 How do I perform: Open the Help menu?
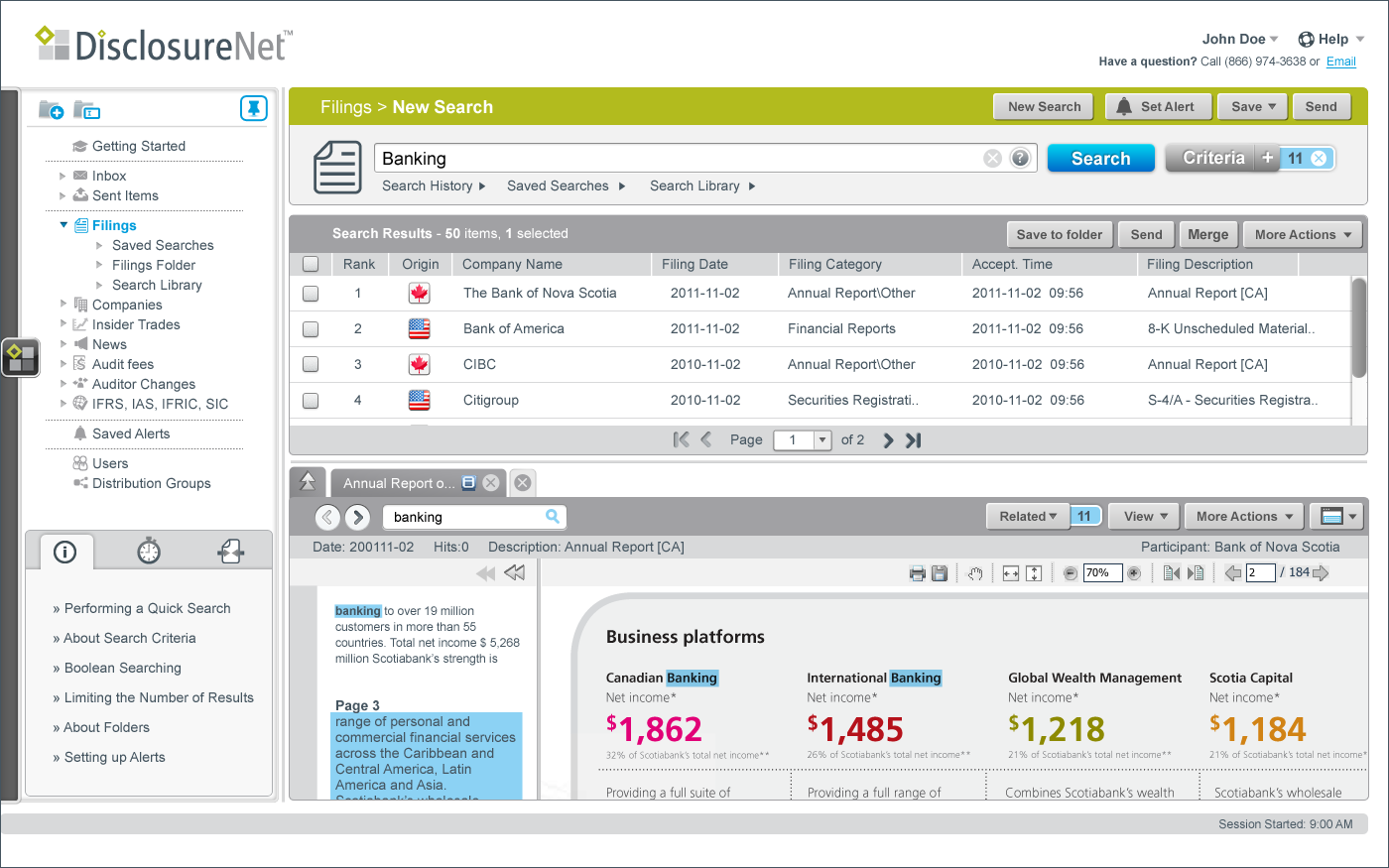pos(1331,39)
